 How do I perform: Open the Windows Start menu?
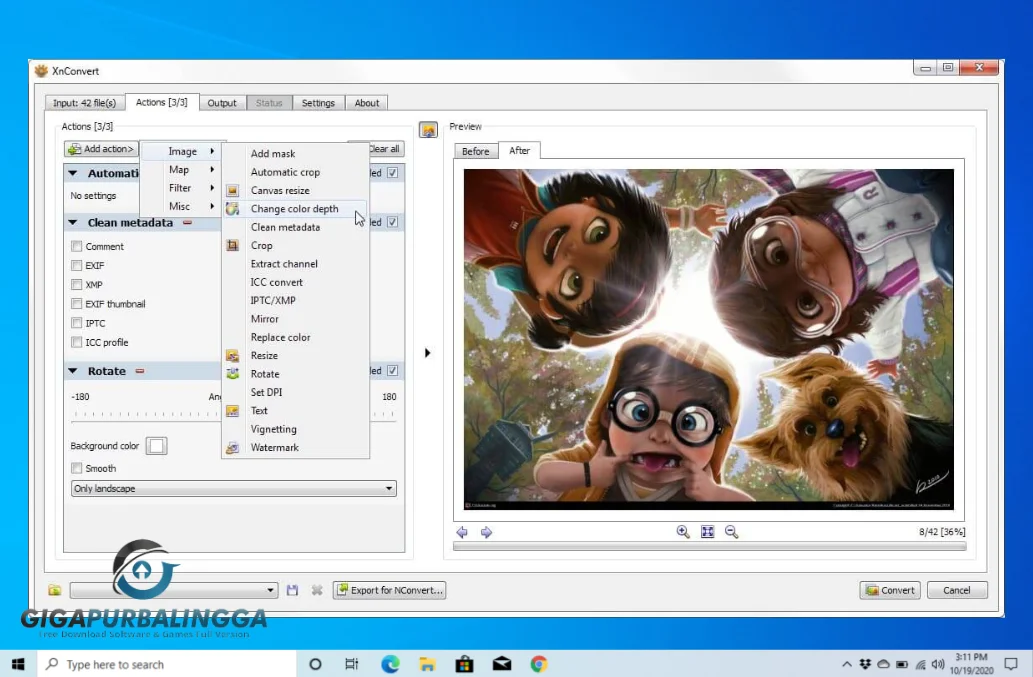18,664
